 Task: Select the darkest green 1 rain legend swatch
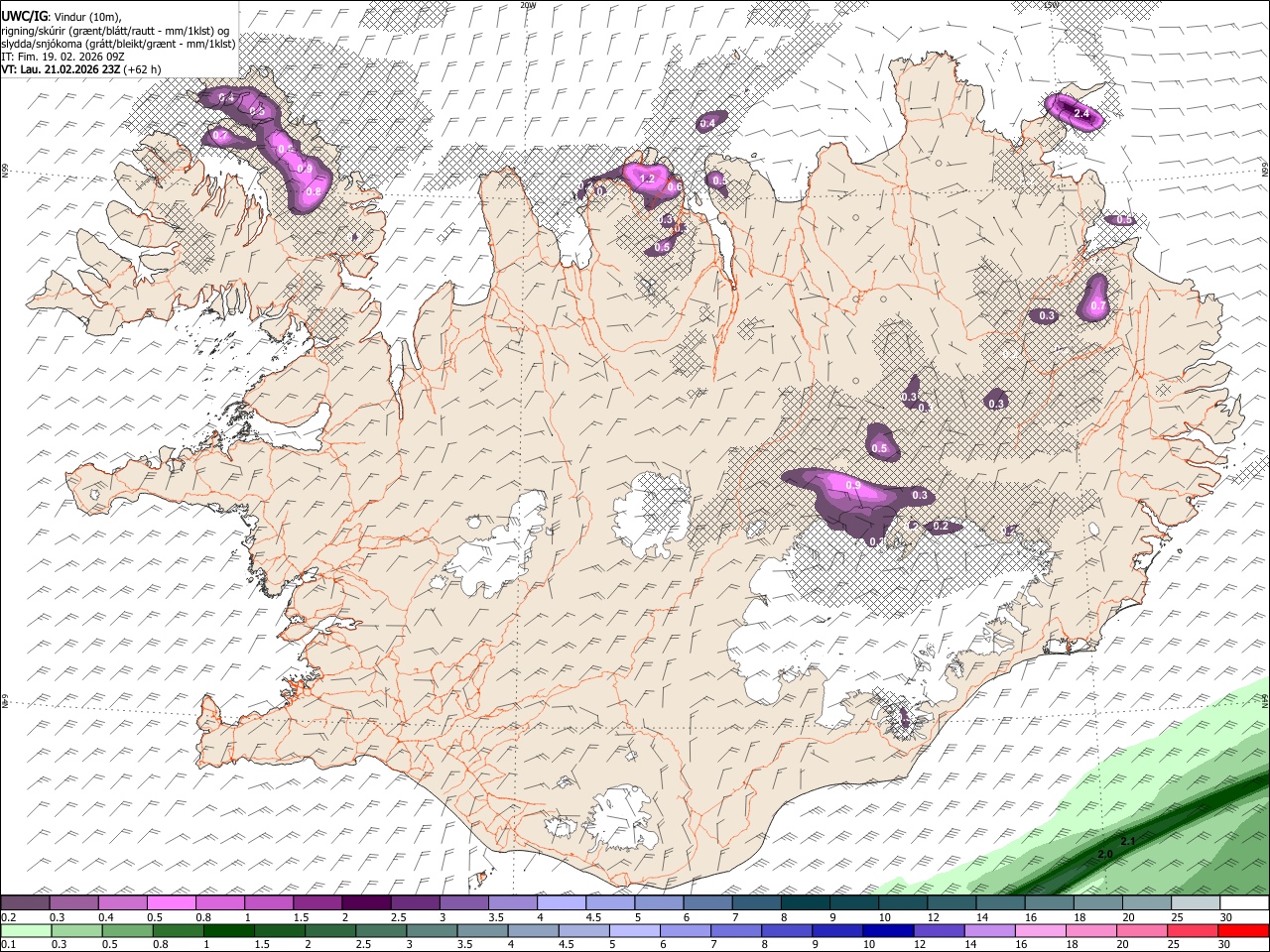point(229,930)
